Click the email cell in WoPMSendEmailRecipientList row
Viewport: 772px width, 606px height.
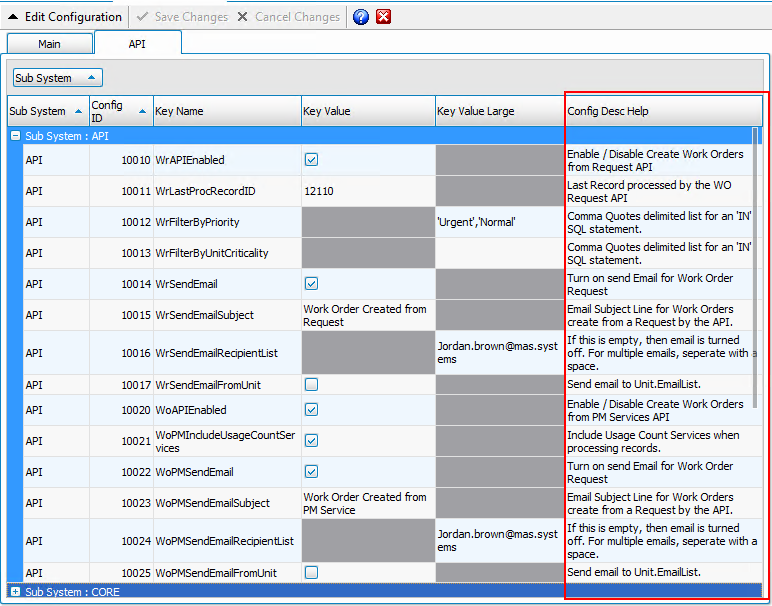pyautogui.click(x=500, y=541)
